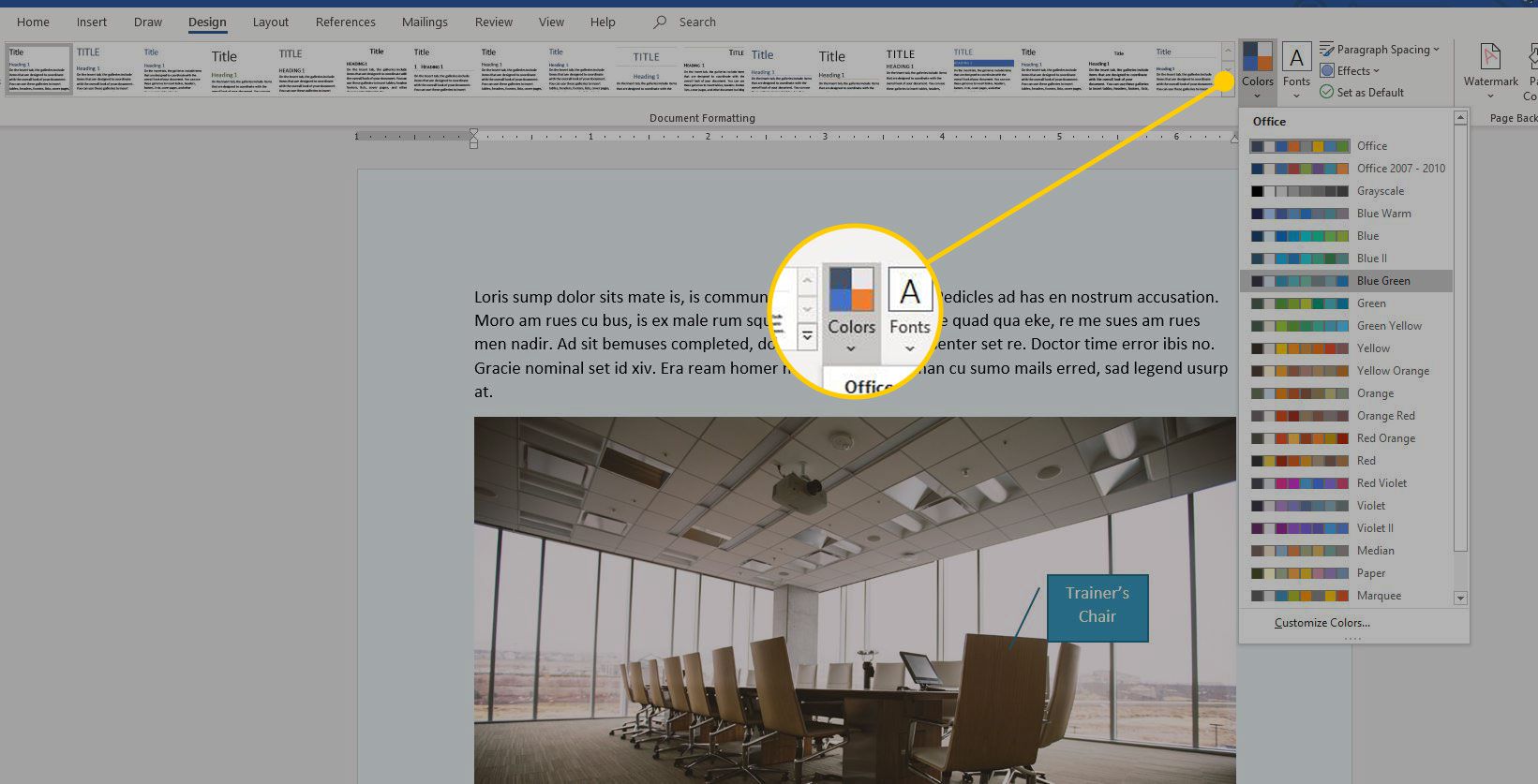Image resolution: width=1538 pixels, height=784 pixels.
Task: Choose Office 2007 - 2010 colors
Action: 1346,169
